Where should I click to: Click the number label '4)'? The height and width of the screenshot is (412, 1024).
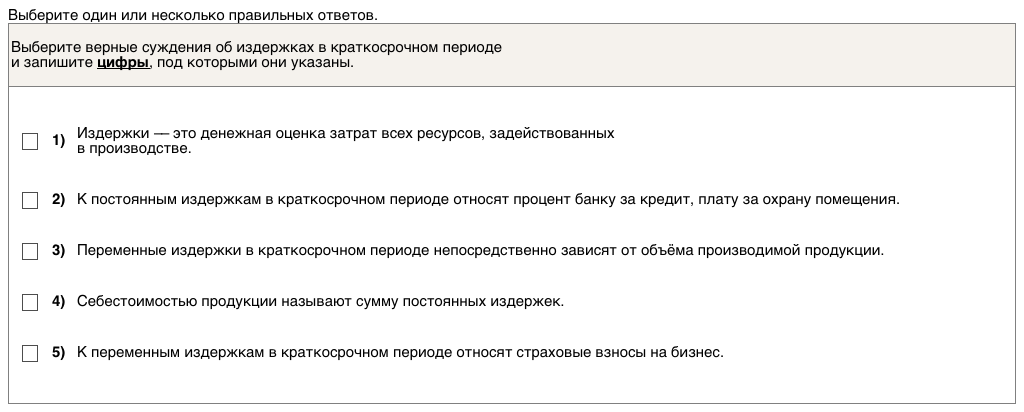(58, 301)
